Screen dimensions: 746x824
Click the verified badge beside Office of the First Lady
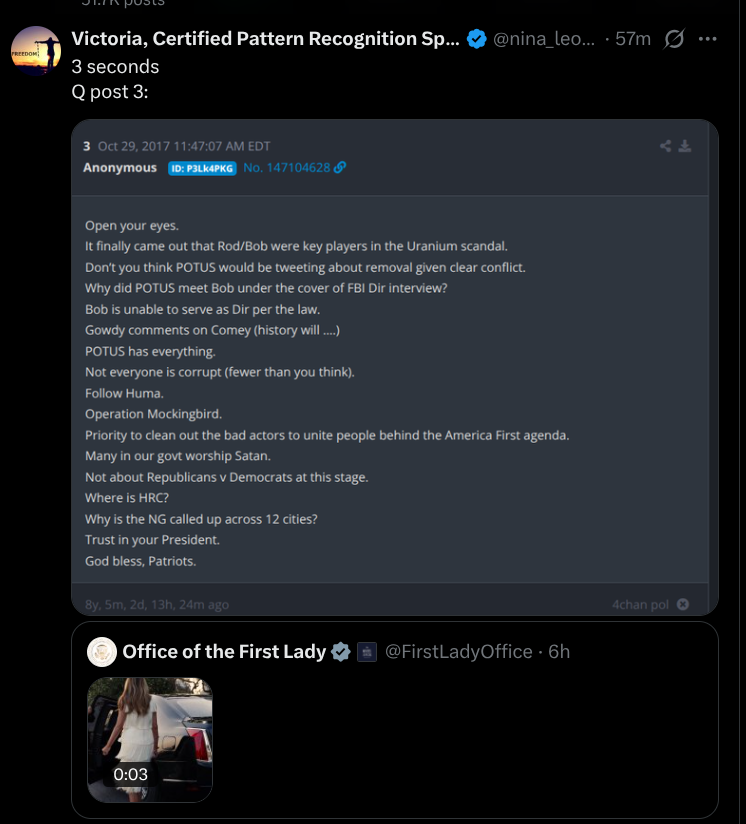coord(341,652)
